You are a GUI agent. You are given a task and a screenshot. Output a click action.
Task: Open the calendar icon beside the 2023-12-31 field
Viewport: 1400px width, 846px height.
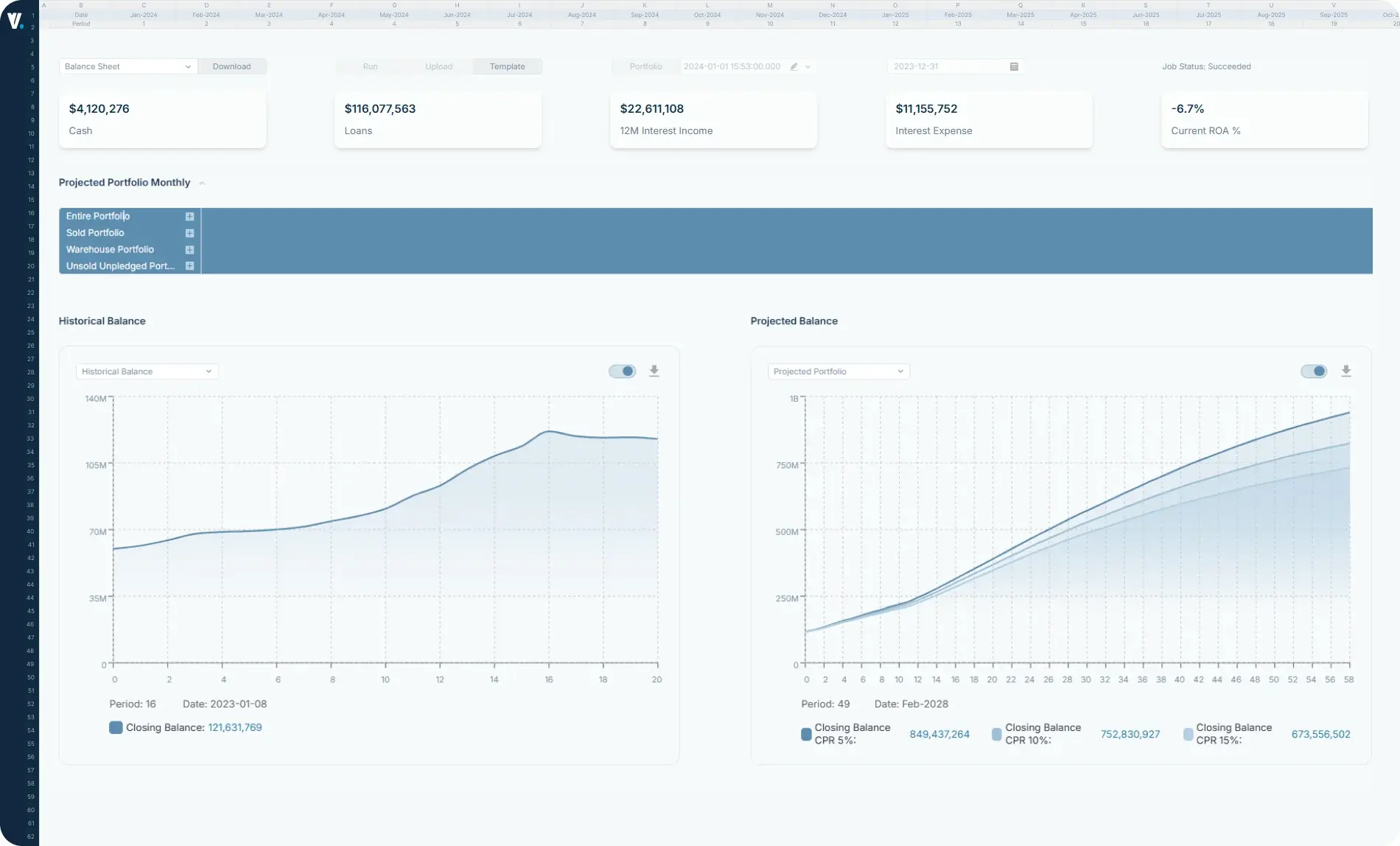pyautogui.click(x=1014, y=66)
